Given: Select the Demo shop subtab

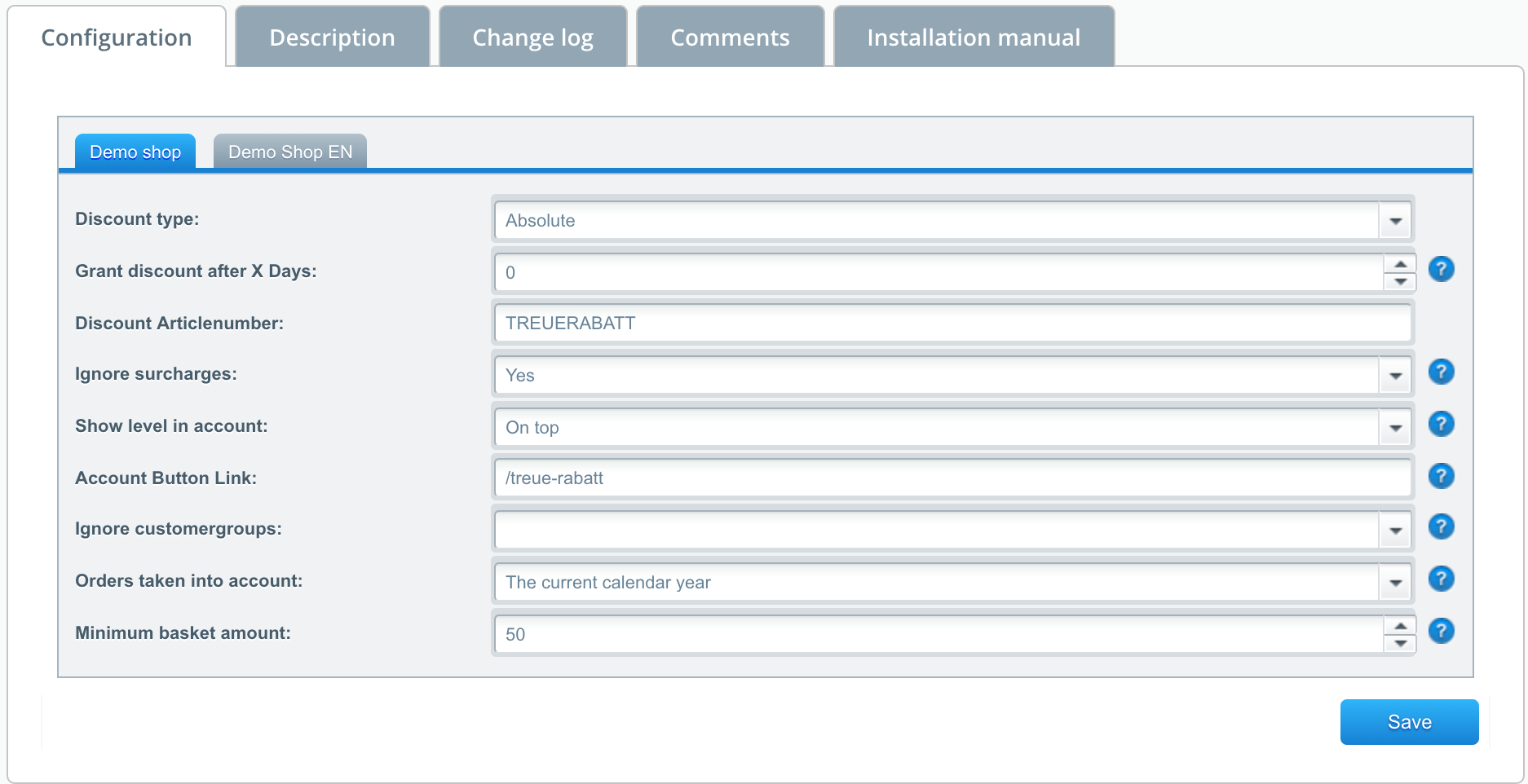Looking at the screenshot, I should 135,152.
